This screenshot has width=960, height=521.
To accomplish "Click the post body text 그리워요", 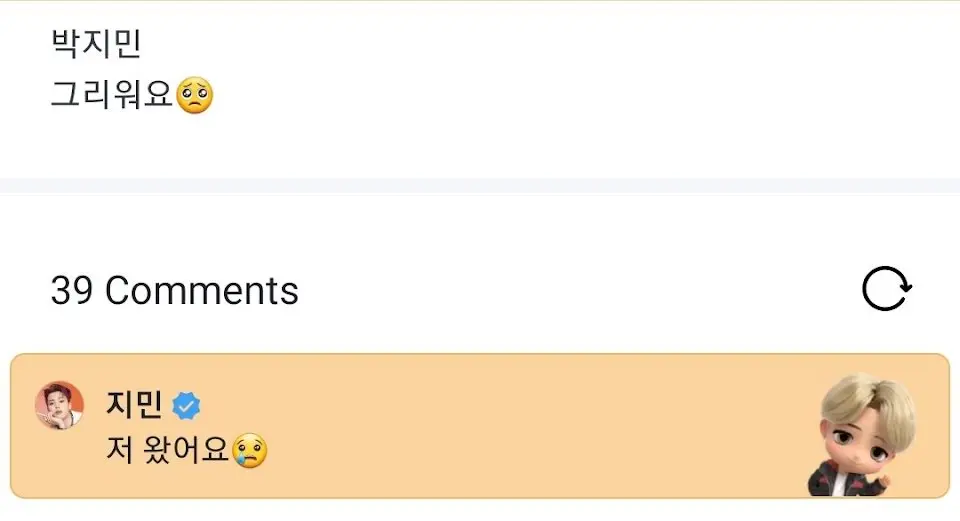I will [x=111, y=95].
